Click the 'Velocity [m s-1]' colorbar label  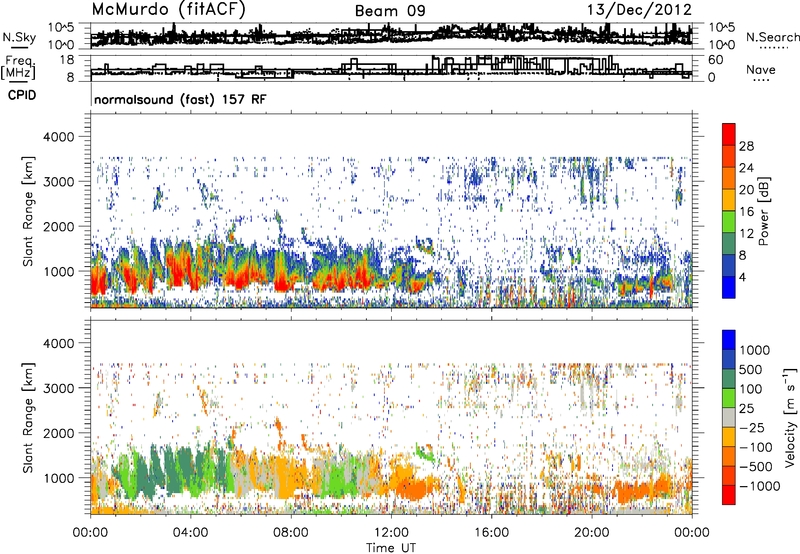click(x=790, y=417)
